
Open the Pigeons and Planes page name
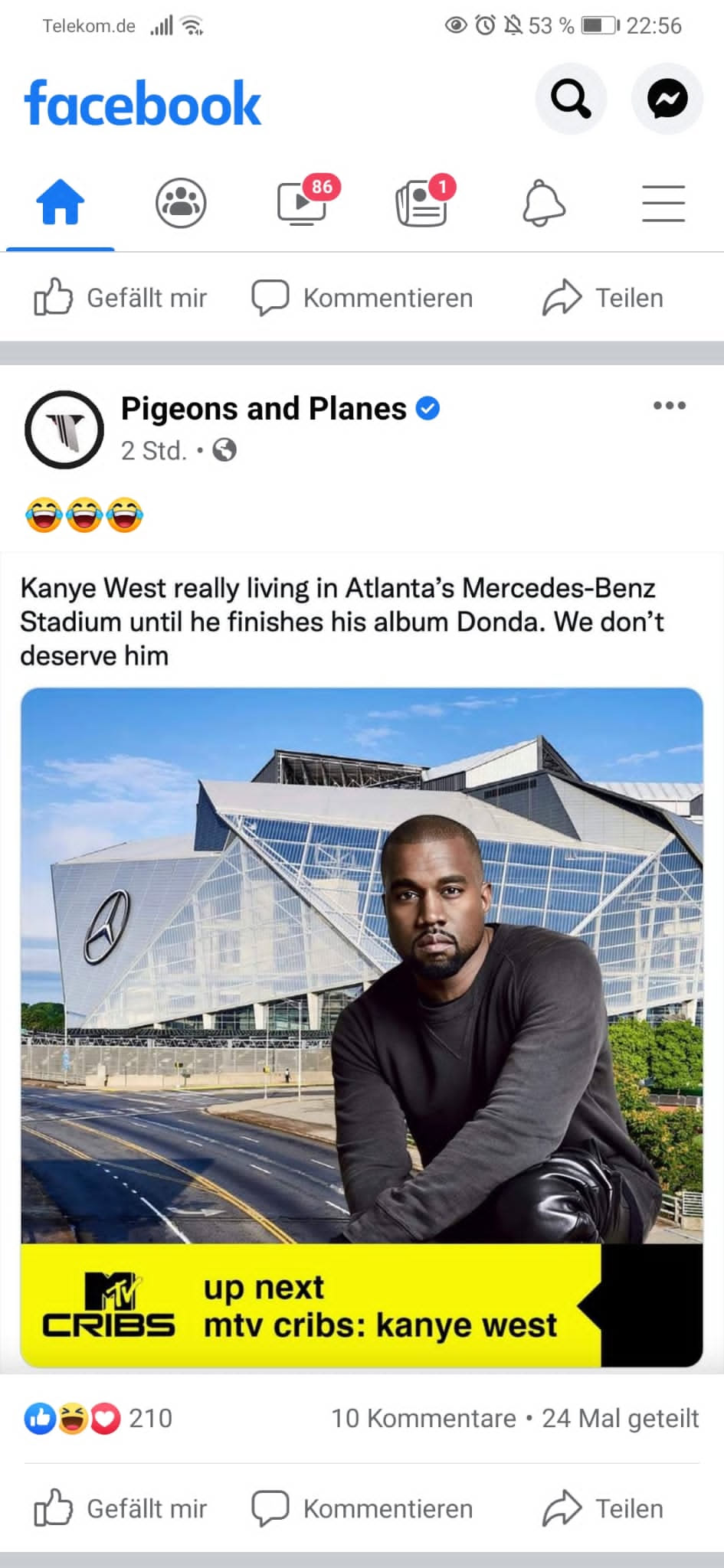(264, 409)
